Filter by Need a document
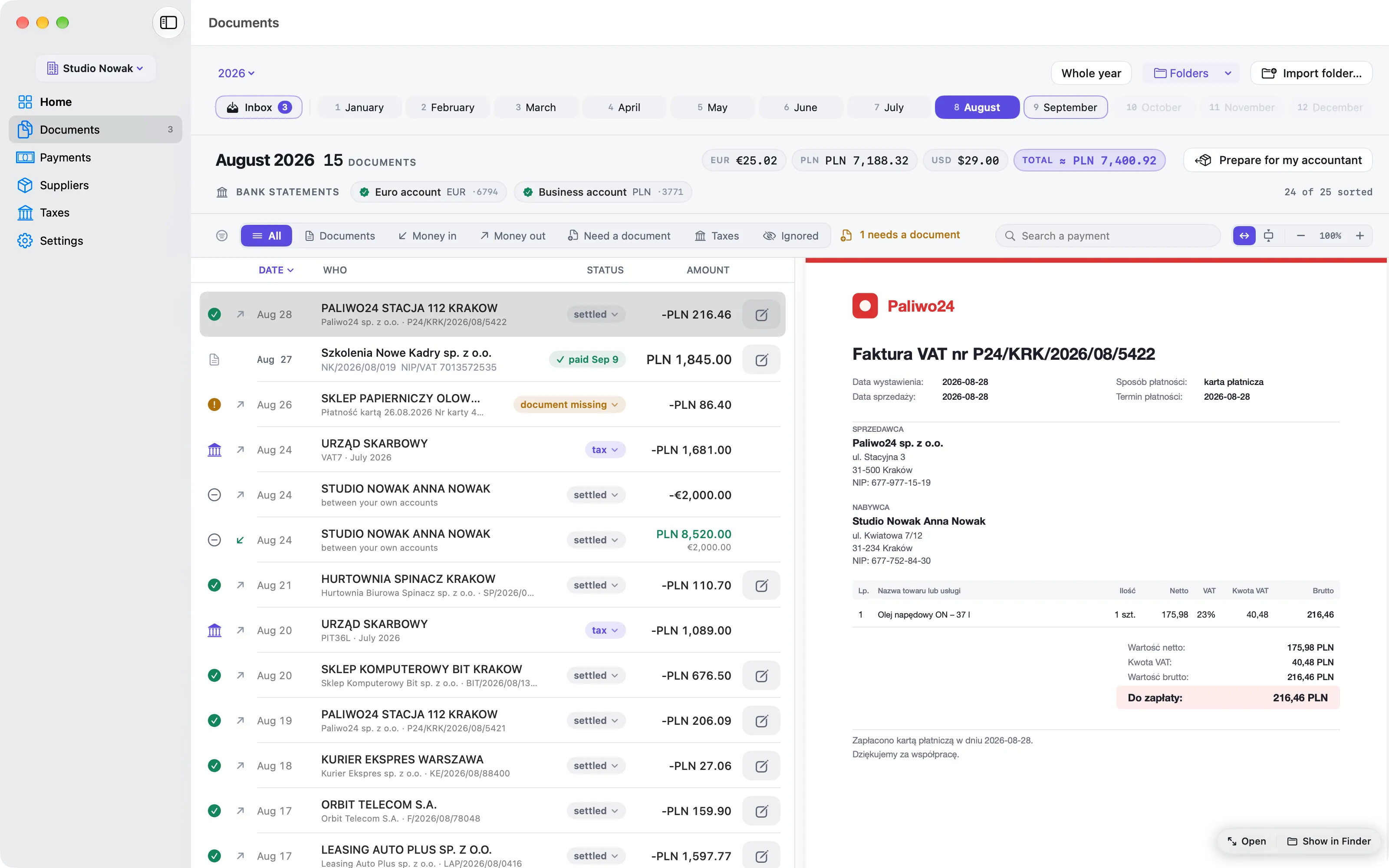Viewport: 1389px width, 868px height. [619, 236]
